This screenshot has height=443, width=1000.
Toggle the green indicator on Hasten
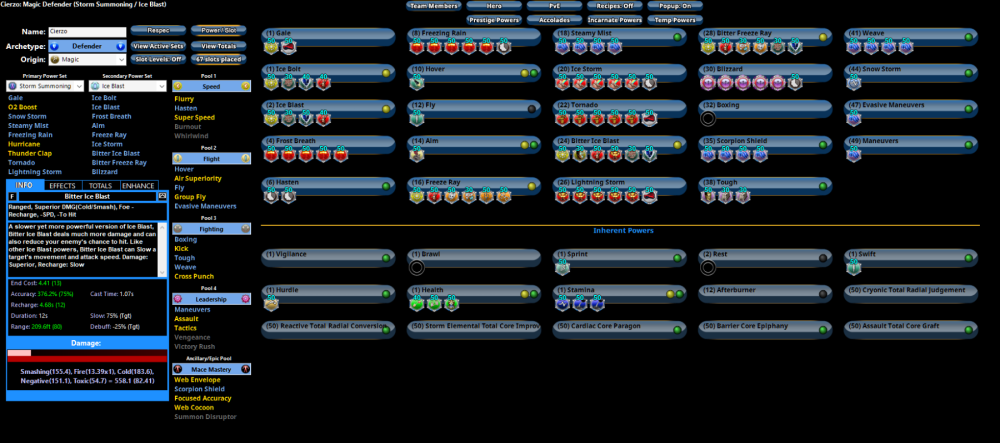point(386,183)
